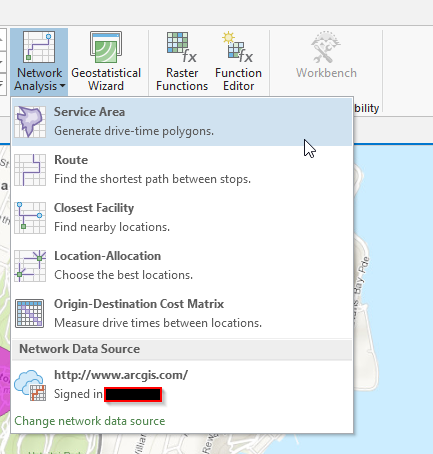Click the Workbench tool icon

pyautogui.click(x=326, y=47)
